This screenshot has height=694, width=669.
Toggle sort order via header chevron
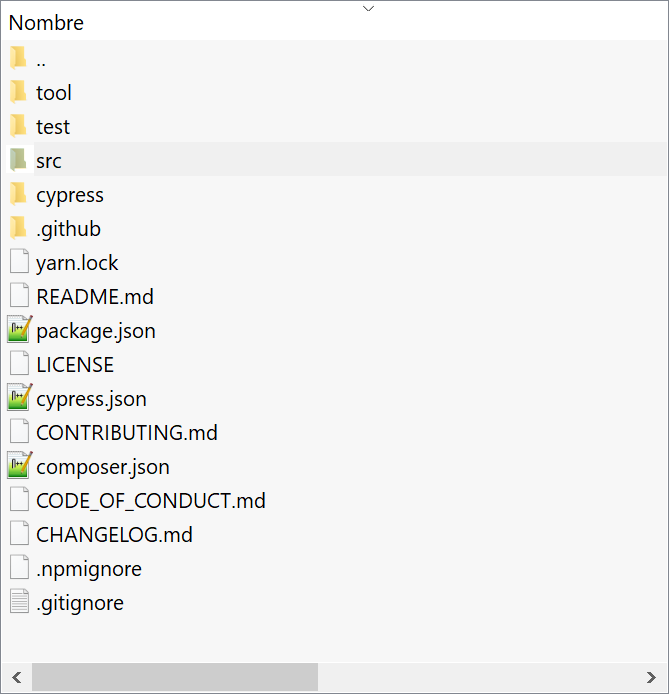[x=369, y=8]
